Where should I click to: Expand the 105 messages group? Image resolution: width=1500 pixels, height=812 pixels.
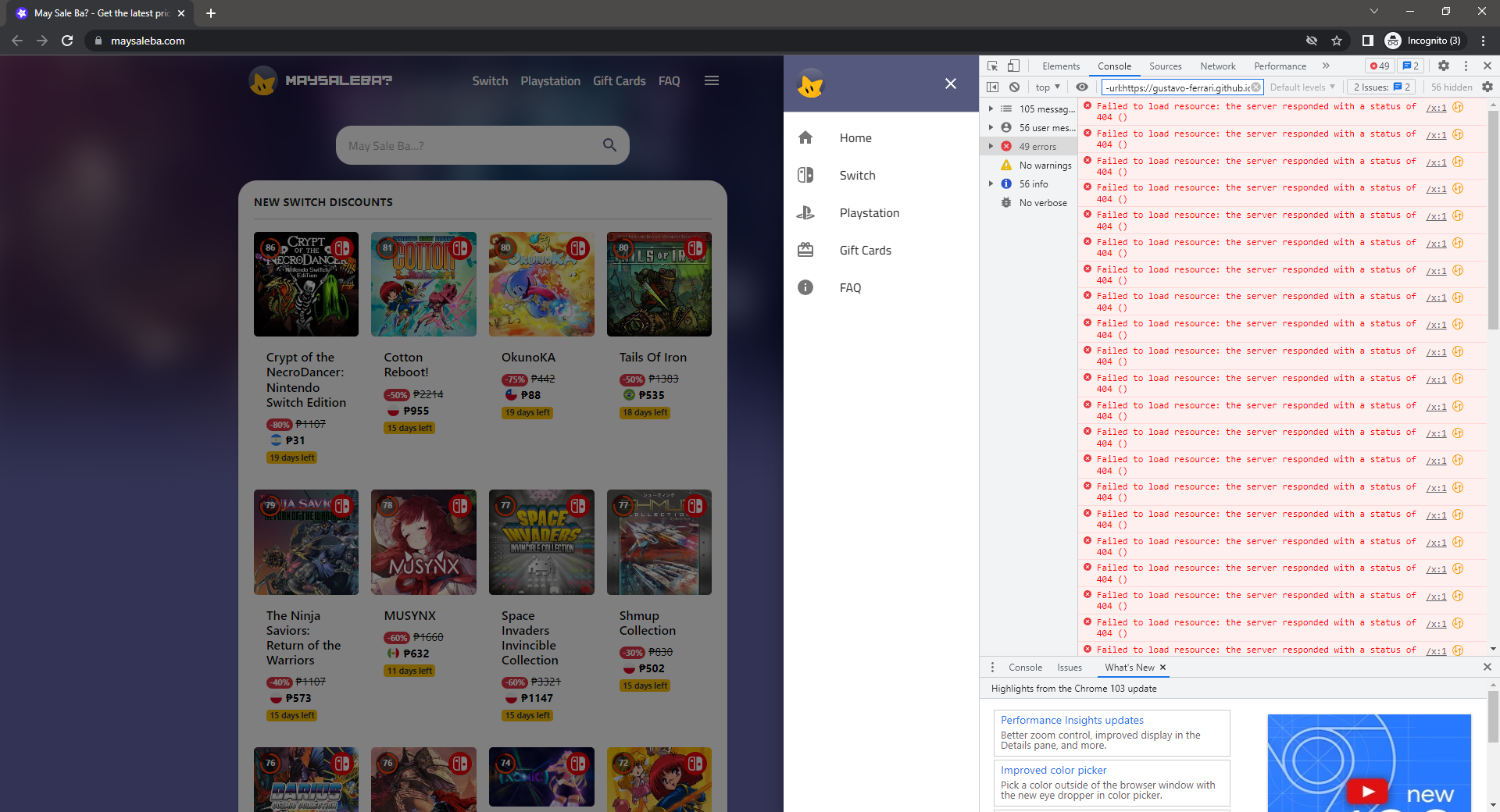point(991,109)
